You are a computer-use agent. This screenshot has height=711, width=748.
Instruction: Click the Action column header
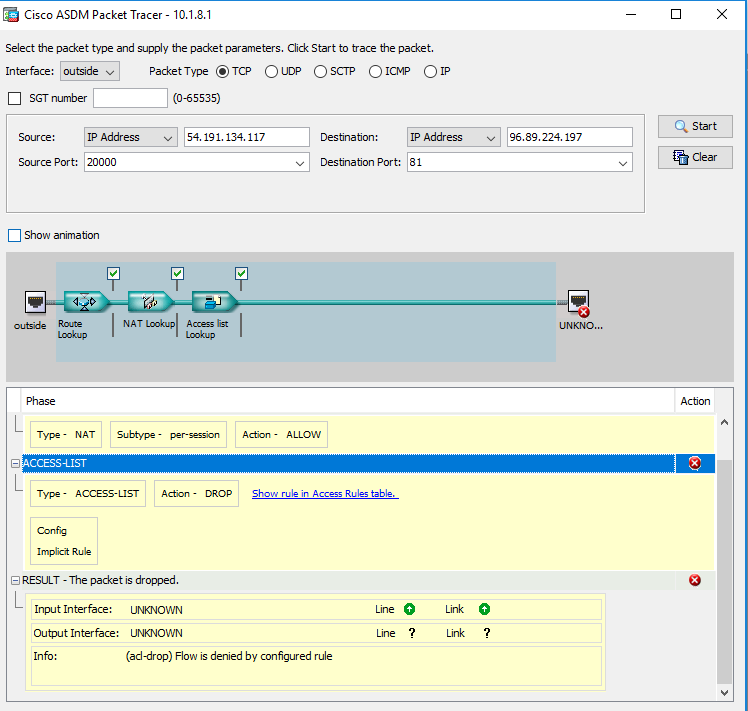pos(695,401)
